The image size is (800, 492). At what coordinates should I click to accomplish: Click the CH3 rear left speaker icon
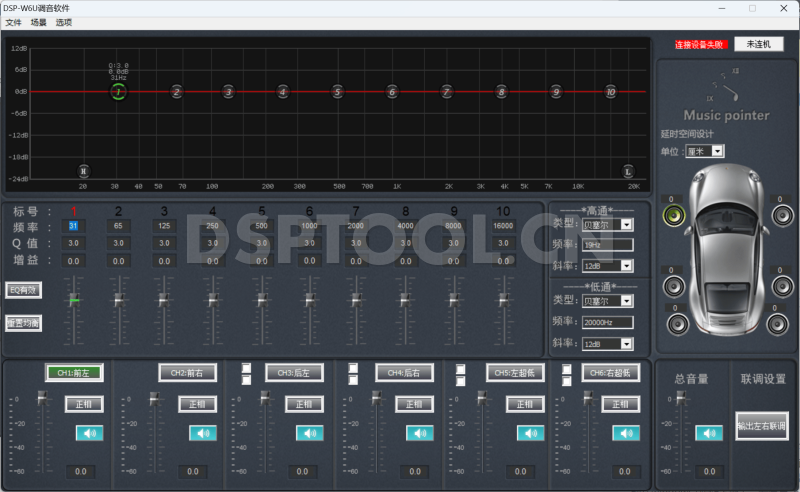pos(309,433)
